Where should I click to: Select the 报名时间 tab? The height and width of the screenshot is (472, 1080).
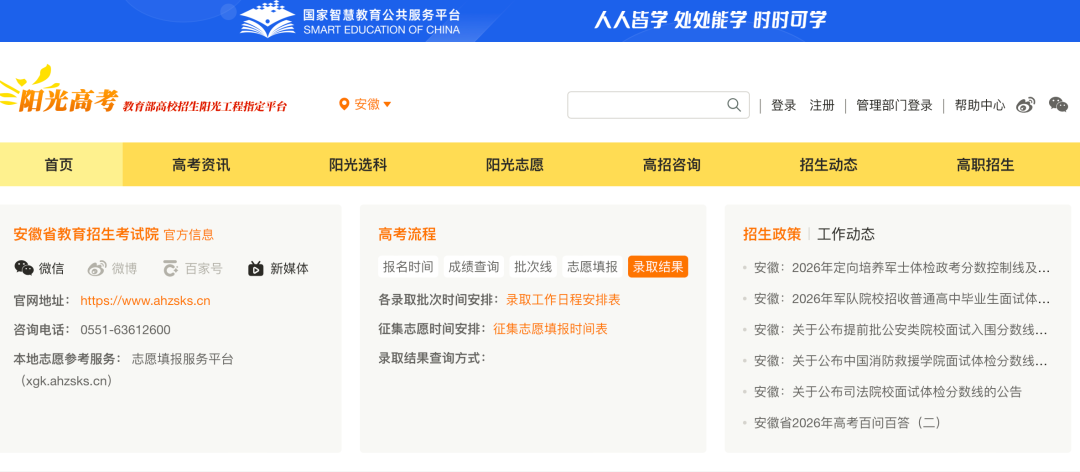pyautogui.click(x=408, y=267)
